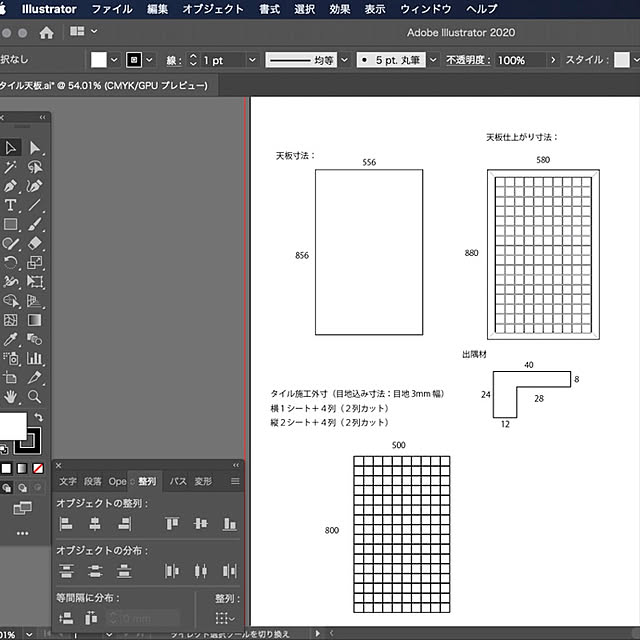Select the Selection tool (black arrow)
Viewport: 640px width, 640px height.
[x=11, y=148]
